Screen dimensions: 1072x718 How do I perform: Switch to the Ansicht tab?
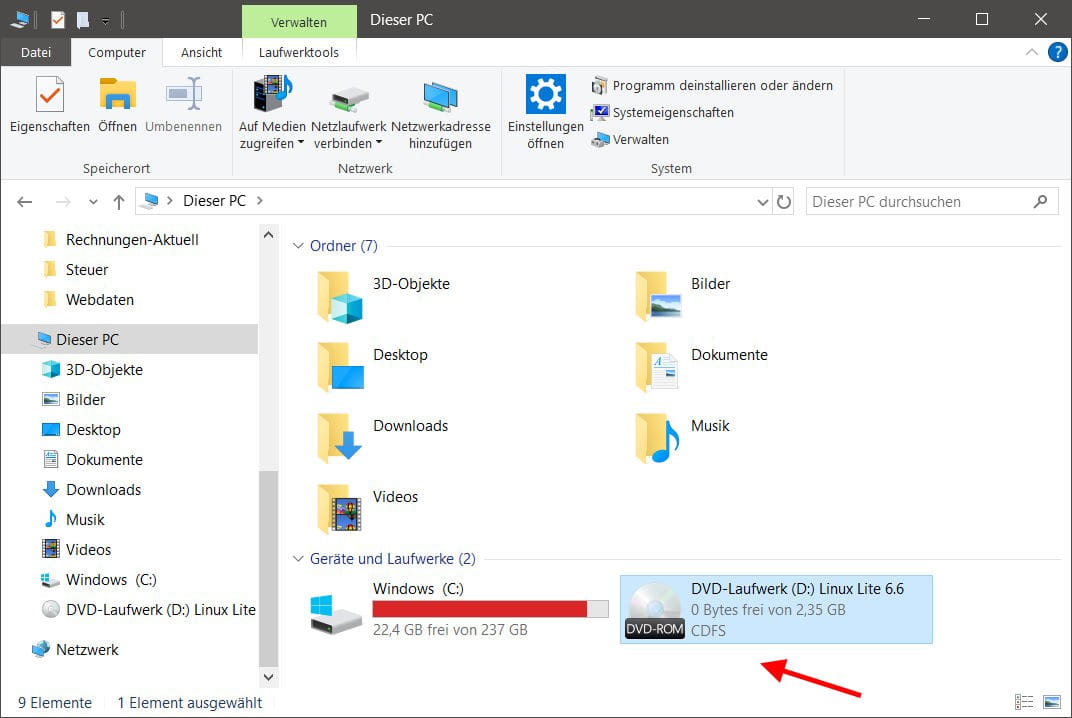[x=202, y=52]
